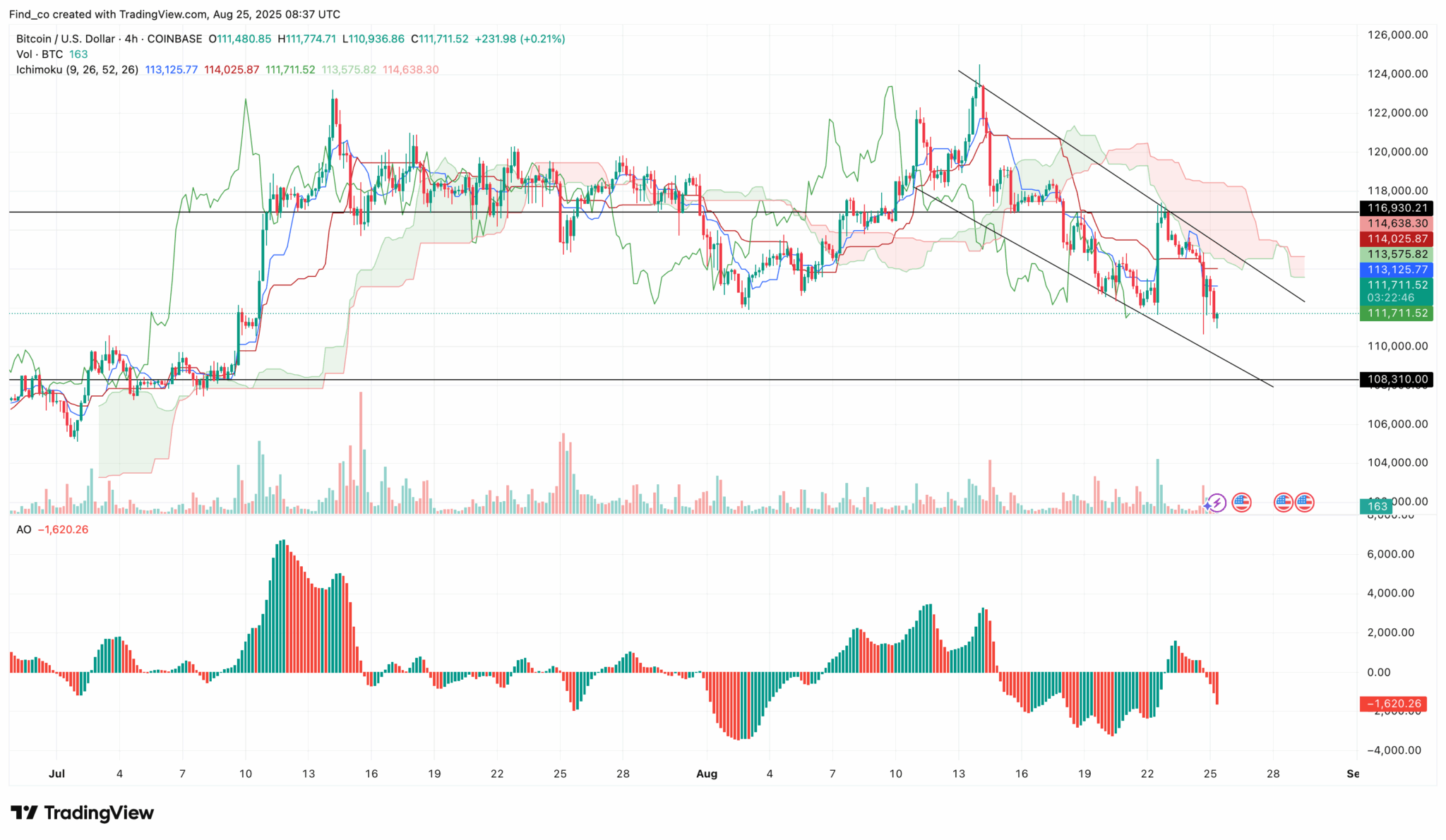Click the light green 113,575.82 span label

click(x=1397, y=254)
